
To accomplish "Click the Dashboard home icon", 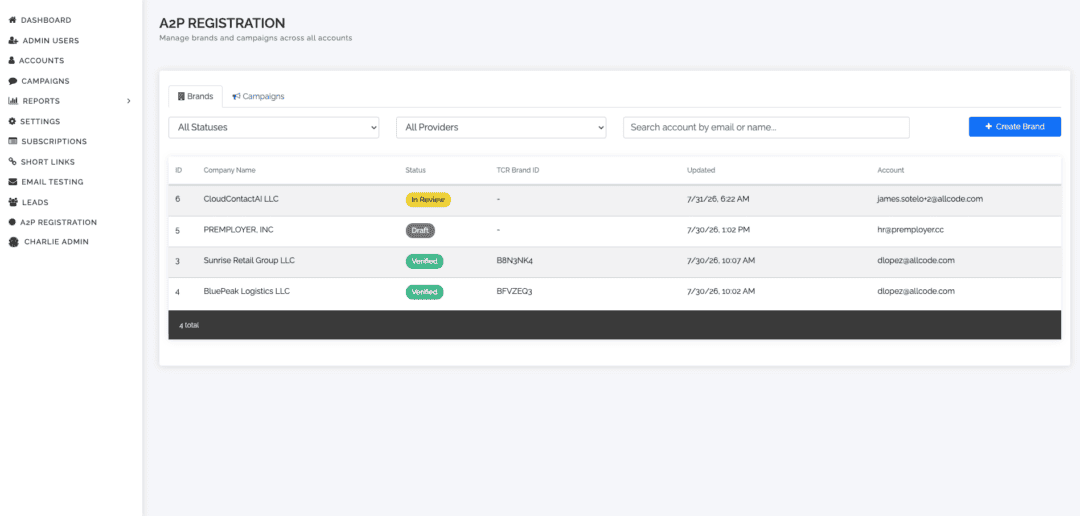I will coord(12,20).
